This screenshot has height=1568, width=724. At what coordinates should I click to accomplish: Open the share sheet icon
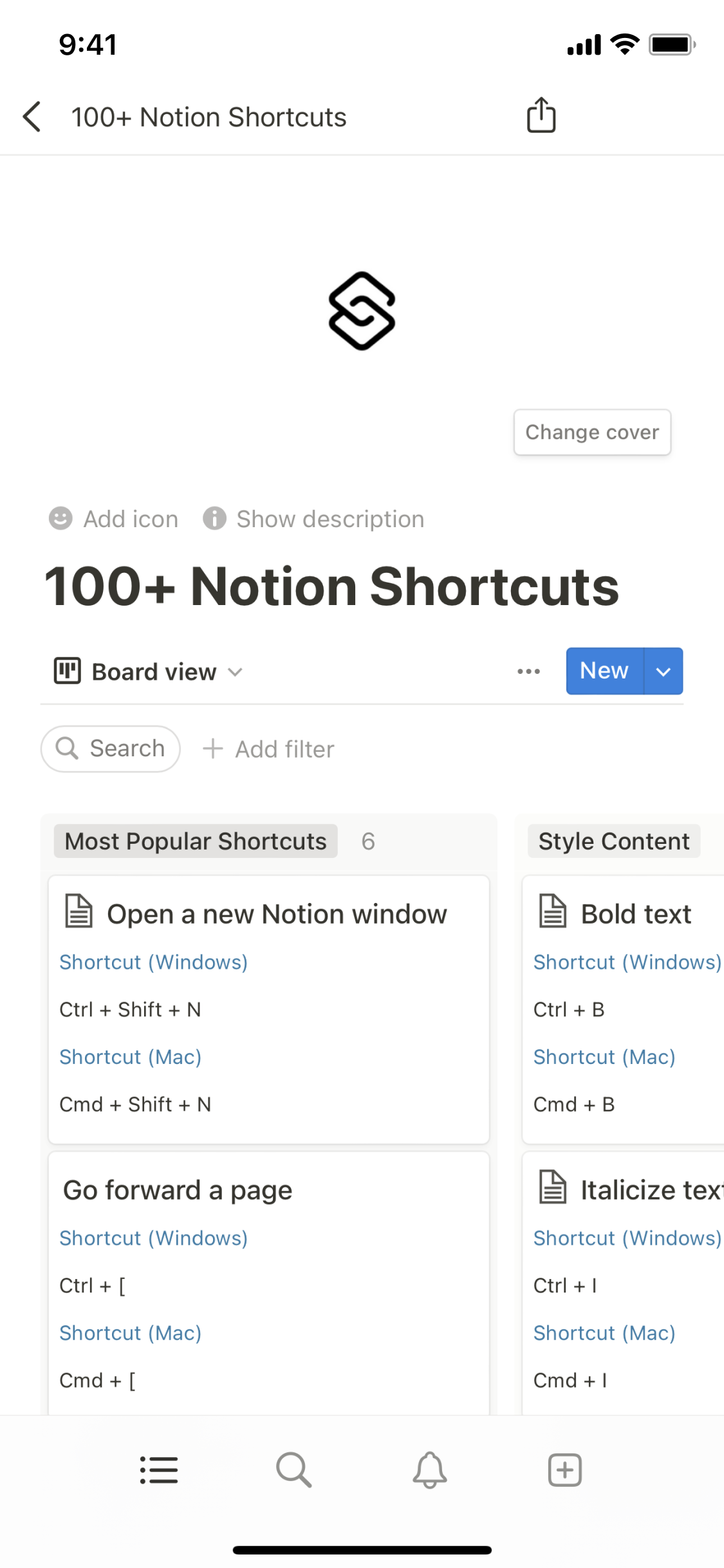pos(541,115)
